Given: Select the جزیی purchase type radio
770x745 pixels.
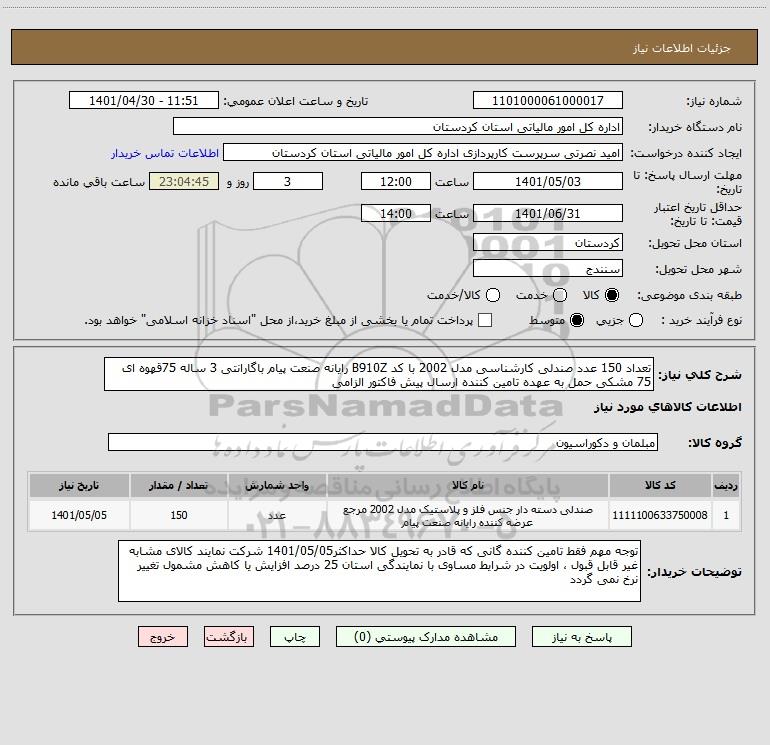Looking at the screenshot, I should coord(635,320).
